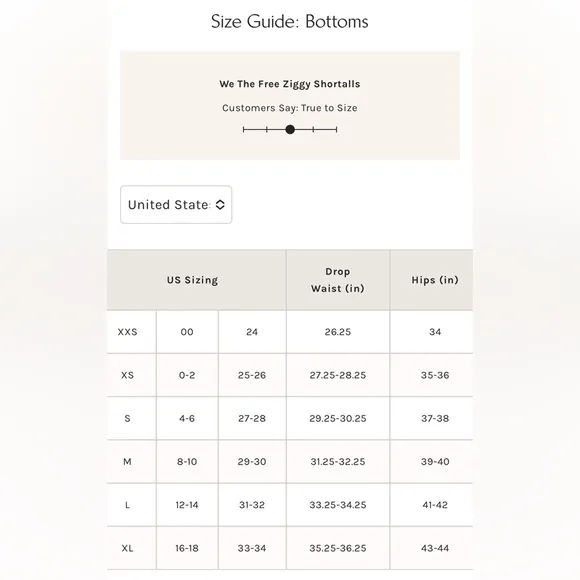Click the Size Guide: Bottoms heading

pyautogui.click(x=290, y=21)
